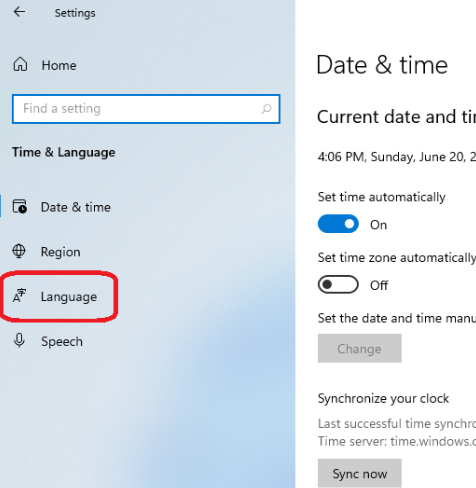Image resolution: width=476 pixels, height=488 pixels.
Task: Click the Speech microphone icon
Action: pos(19,340)
